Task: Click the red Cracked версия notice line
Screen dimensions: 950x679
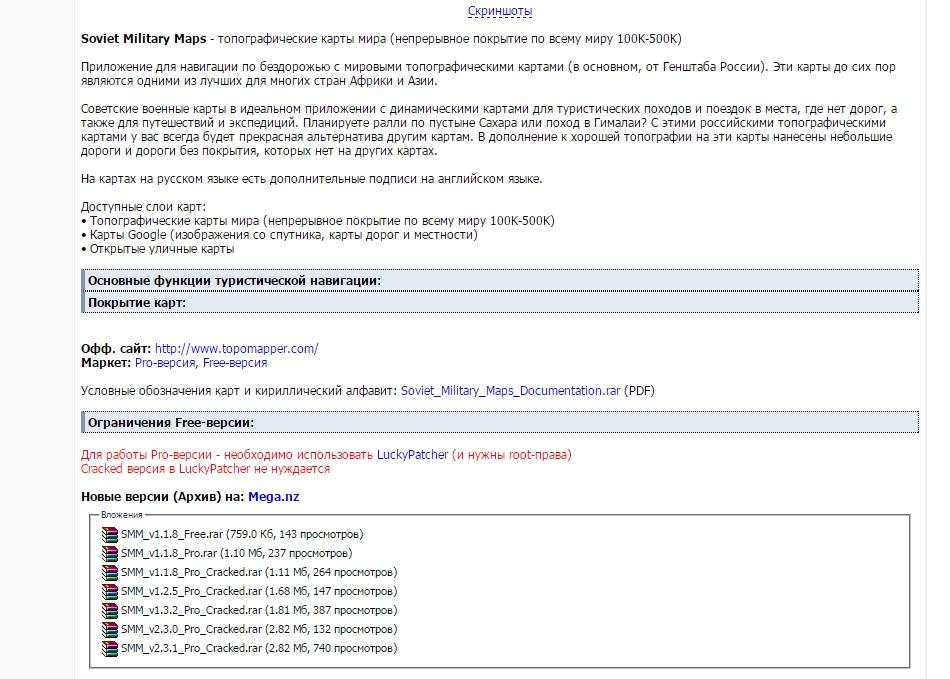Action: tap(205, 469)
